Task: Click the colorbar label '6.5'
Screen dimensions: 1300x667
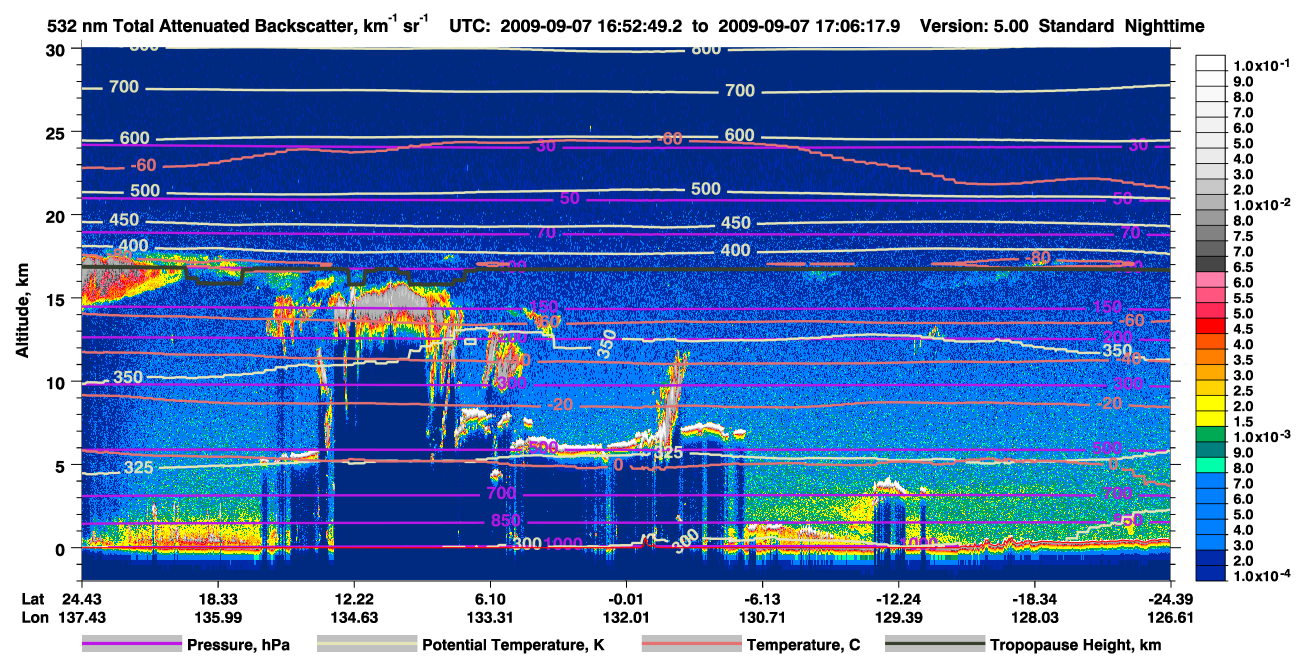Action: (1242, 267)
